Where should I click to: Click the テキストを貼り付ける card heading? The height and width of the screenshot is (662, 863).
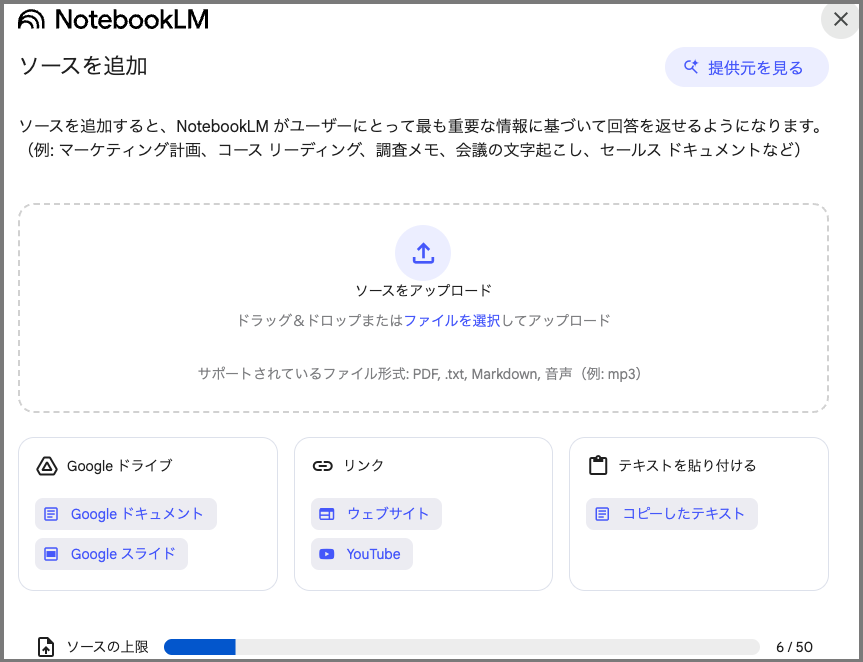coord(687,466)
